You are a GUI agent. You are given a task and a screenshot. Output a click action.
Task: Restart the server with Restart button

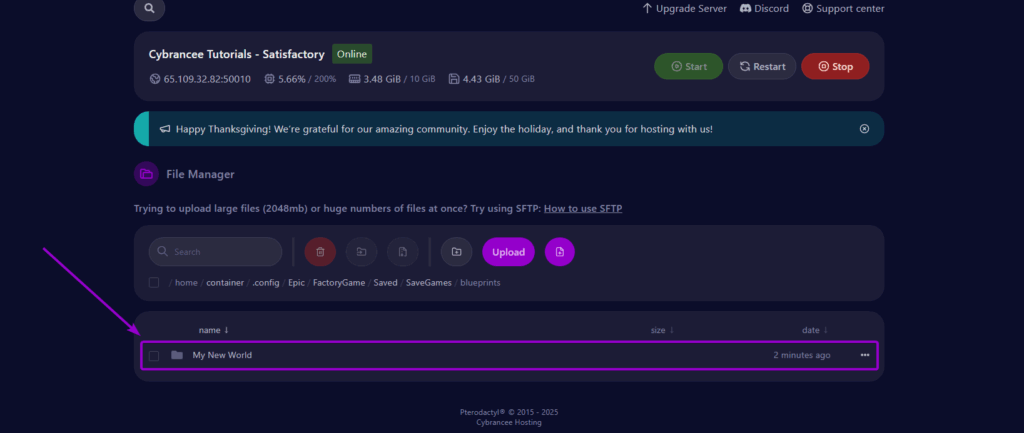761,66
